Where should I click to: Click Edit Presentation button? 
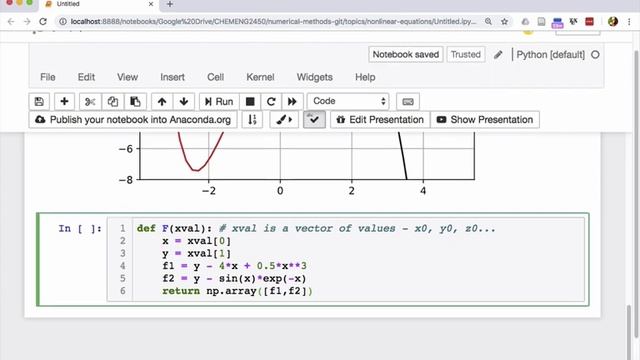[380, 120]
